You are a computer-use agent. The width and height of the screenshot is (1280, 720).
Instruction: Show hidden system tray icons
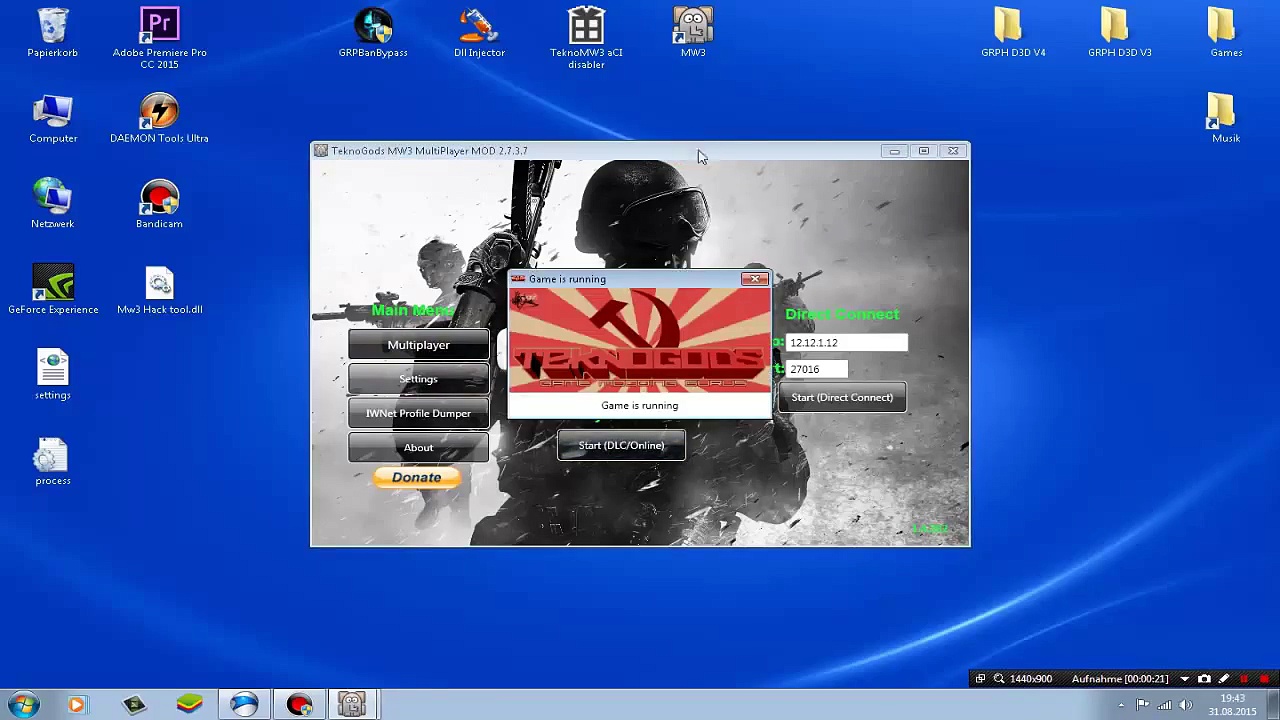pyautogui.click(x=1121, y=705)
